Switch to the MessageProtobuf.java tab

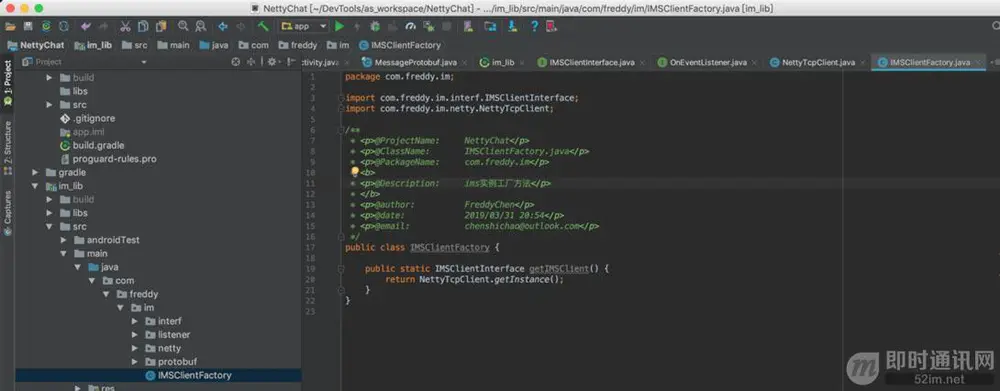coord(415,63)
